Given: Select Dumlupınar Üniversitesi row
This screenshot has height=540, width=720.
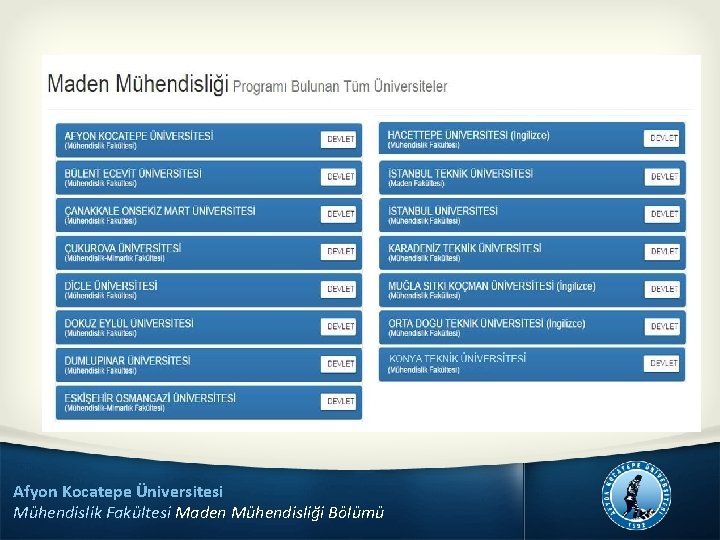Looking at the screenshot, I should [x=209, y=365].
